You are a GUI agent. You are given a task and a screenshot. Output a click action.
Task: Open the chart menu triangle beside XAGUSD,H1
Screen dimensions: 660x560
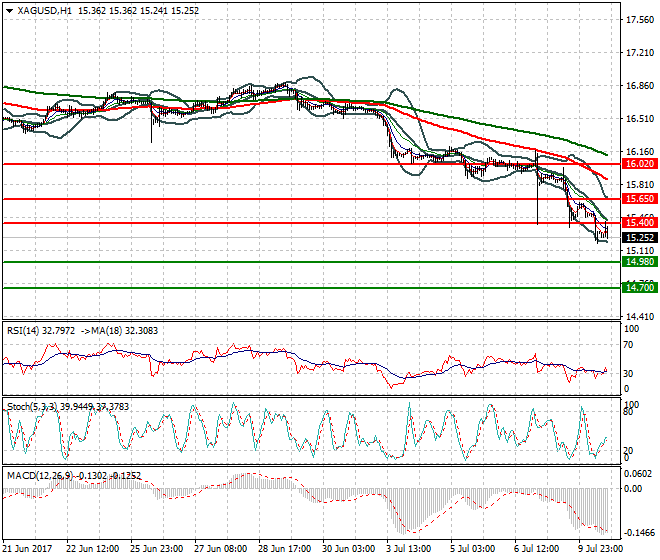pos(10,11)
